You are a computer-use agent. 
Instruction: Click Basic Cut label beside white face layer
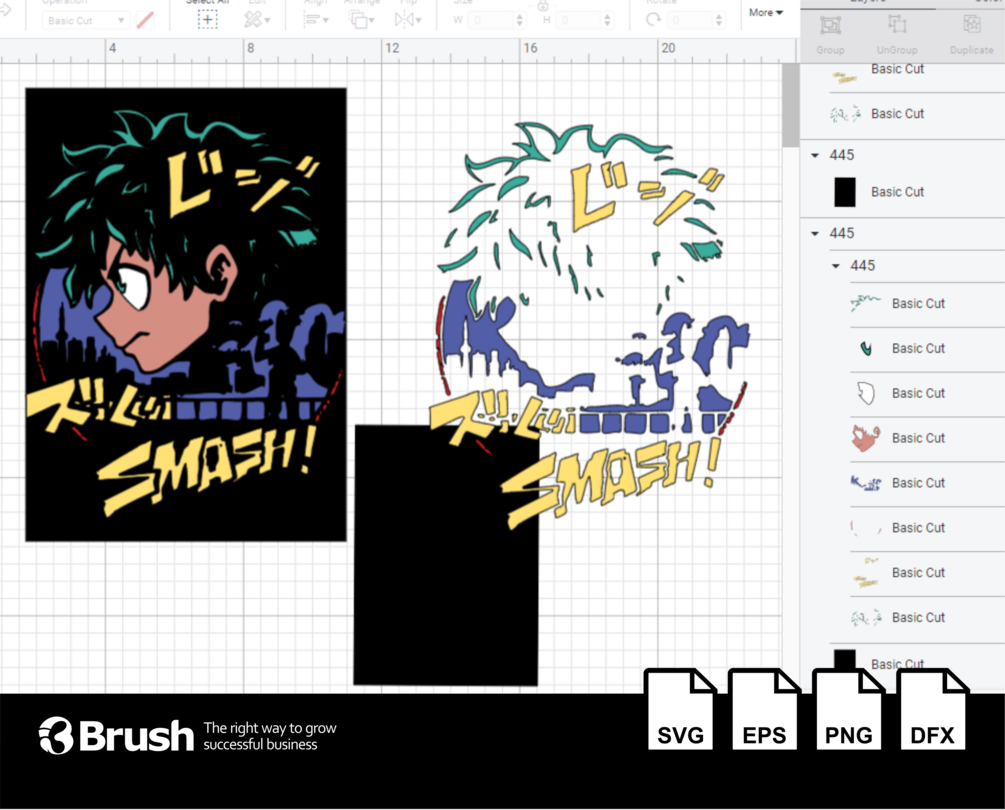coord(918,393)
